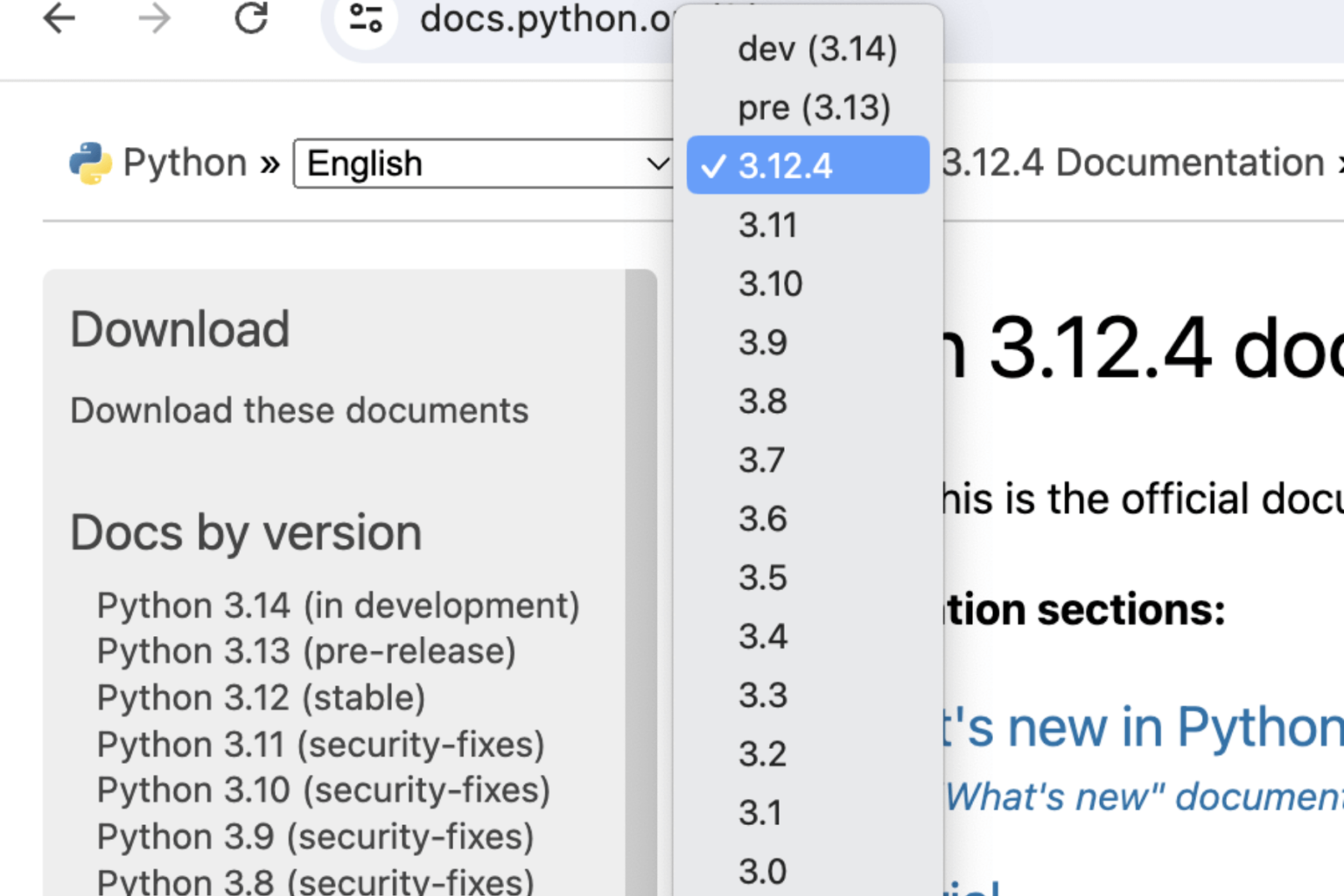Open the English language selector
This screenshot has height=896, width=1344.
(483, 164)
